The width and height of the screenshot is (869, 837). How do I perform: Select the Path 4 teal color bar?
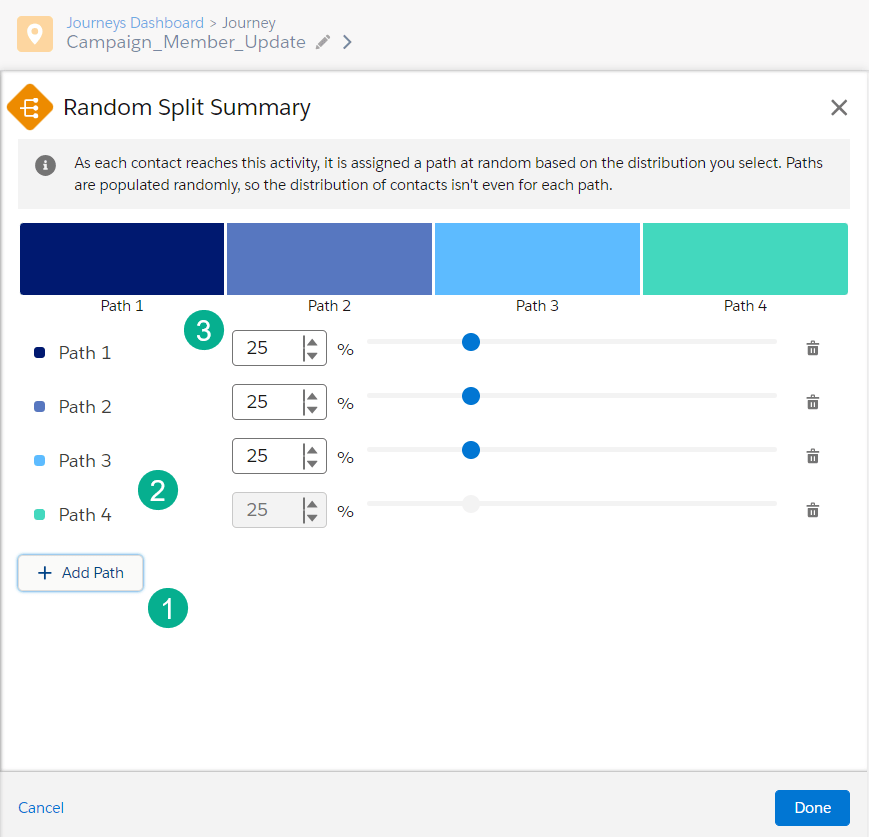click(x=745, y=259)
